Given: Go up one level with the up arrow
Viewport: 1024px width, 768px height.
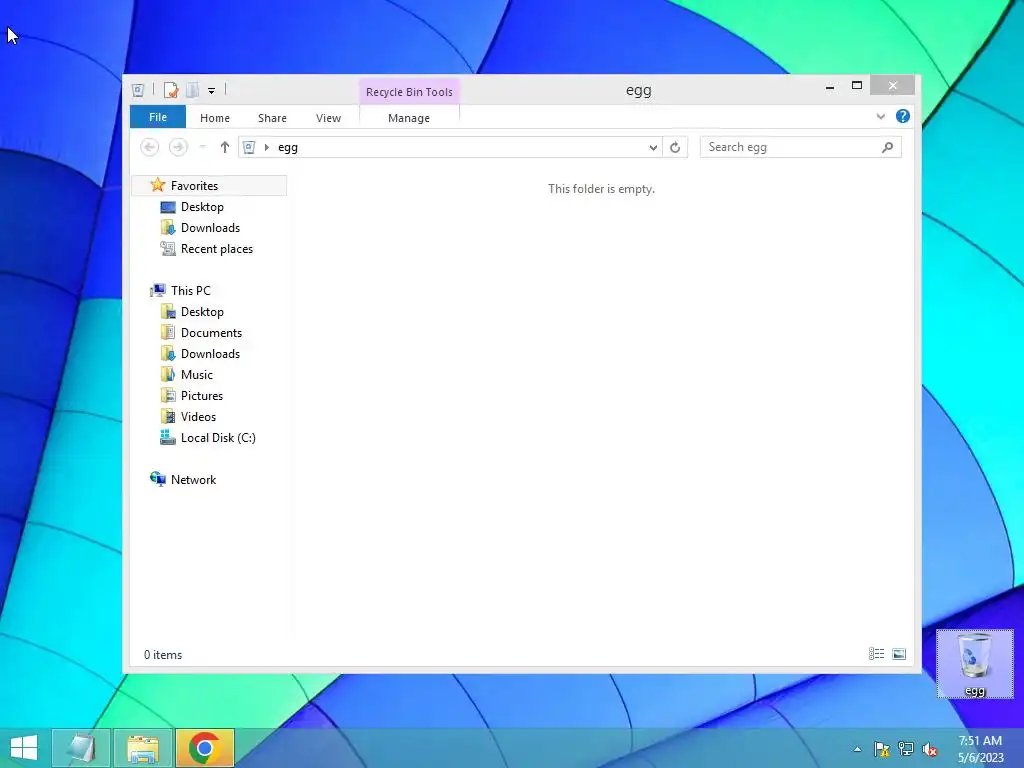Looking at the screenshot, I should click(x=225, y=147).
